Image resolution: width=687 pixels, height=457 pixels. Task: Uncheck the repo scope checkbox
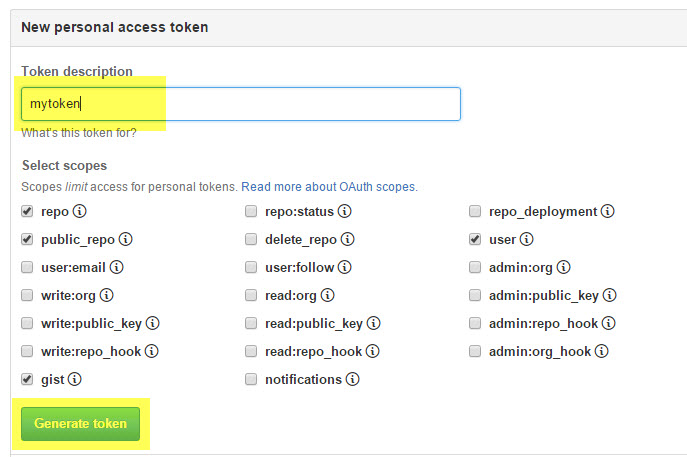pos(27,211)
